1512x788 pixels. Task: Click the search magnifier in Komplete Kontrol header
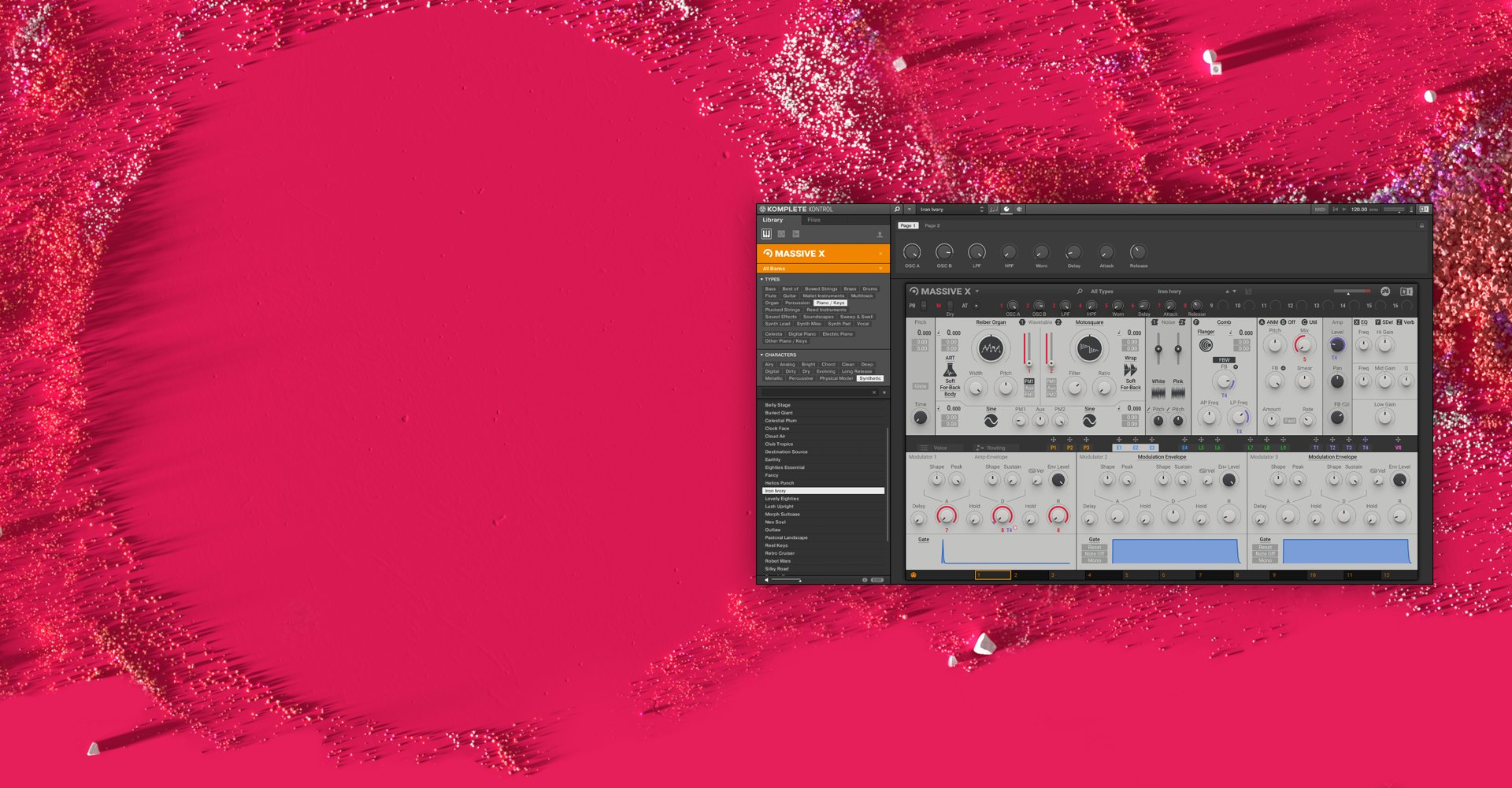click(897, 210)
